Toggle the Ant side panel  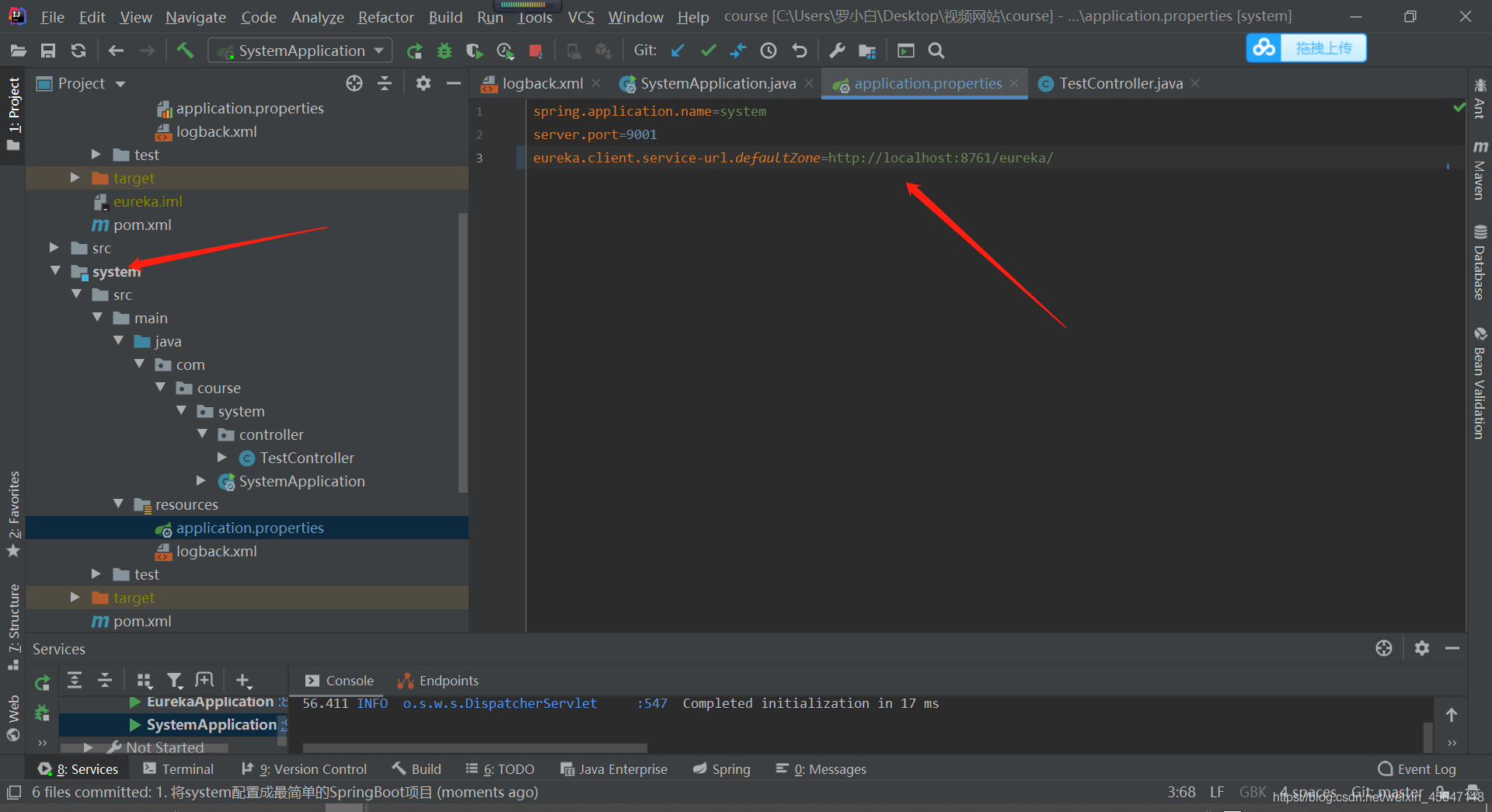[x=1480, y=99]
